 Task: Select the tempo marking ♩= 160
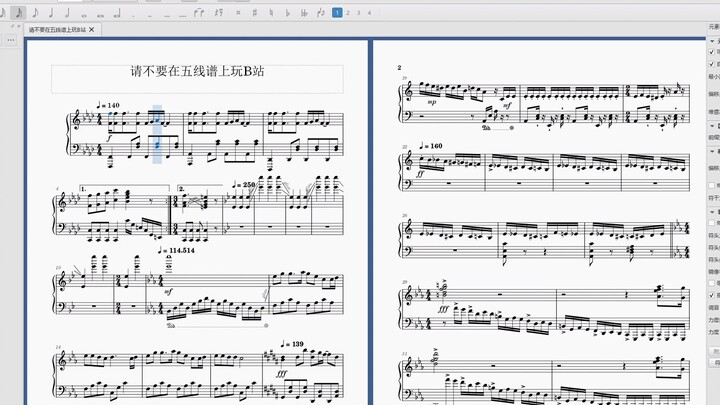click(431, 146)
